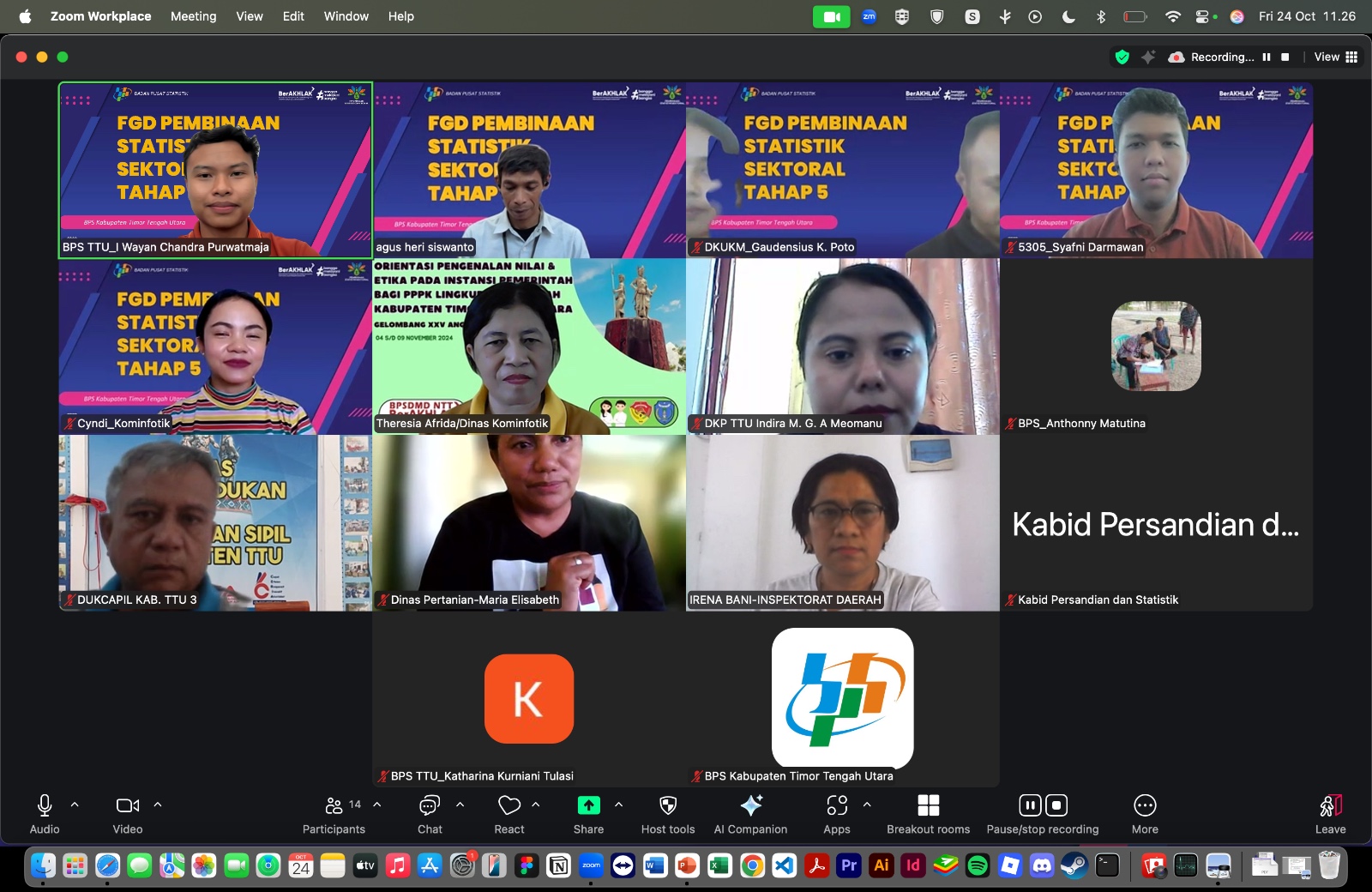
Task: Open the Apps icon in toolbar
Action: (x=837, y=814)
